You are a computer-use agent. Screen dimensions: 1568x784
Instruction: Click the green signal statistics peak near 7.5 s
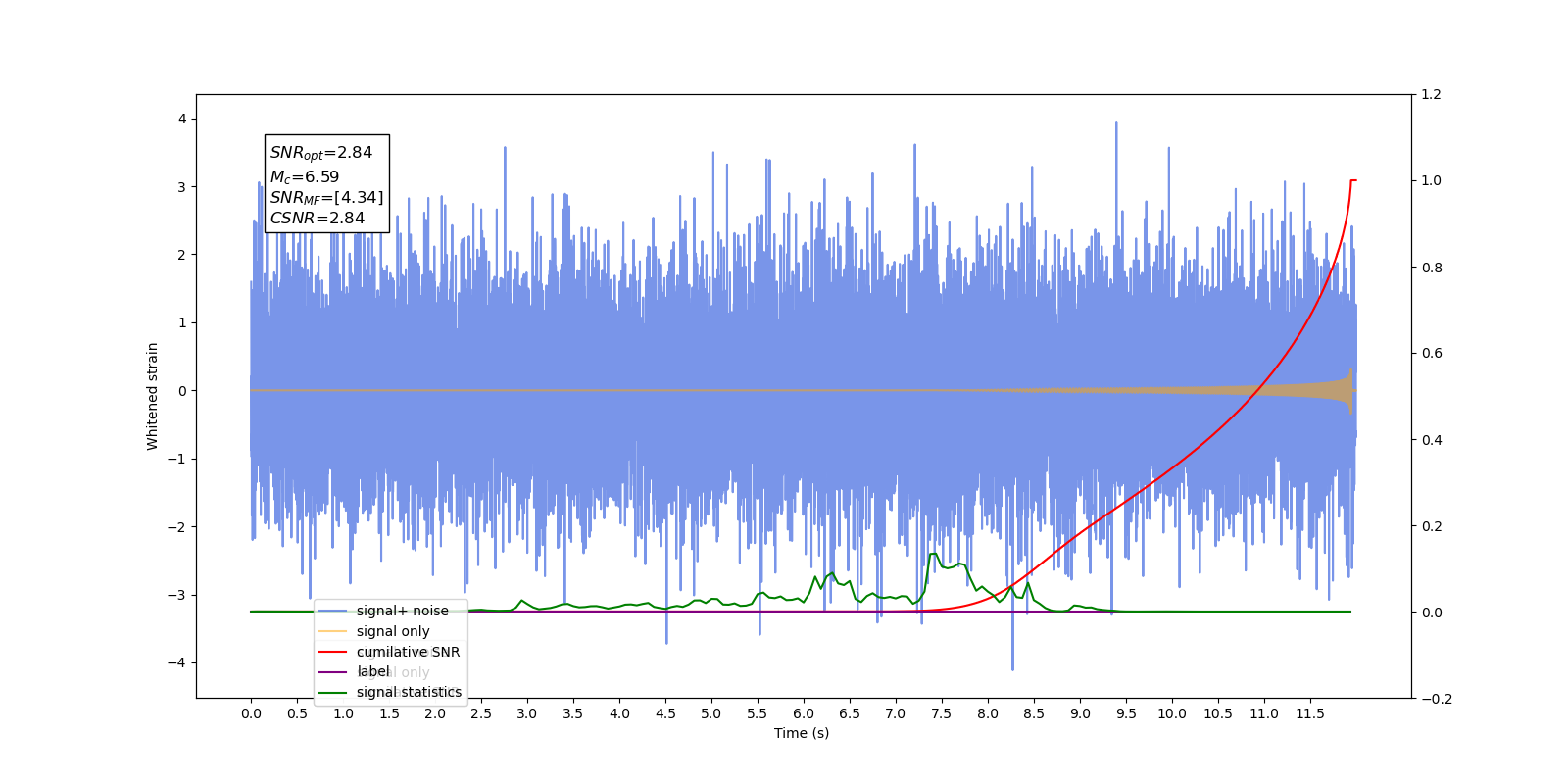[933, 555]
